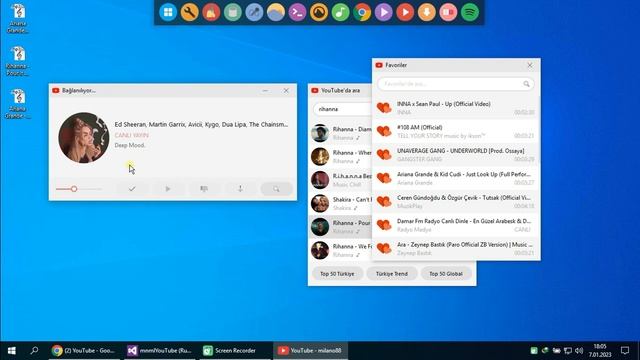Click the Favoriler search magnifier icon

(527, 84)
